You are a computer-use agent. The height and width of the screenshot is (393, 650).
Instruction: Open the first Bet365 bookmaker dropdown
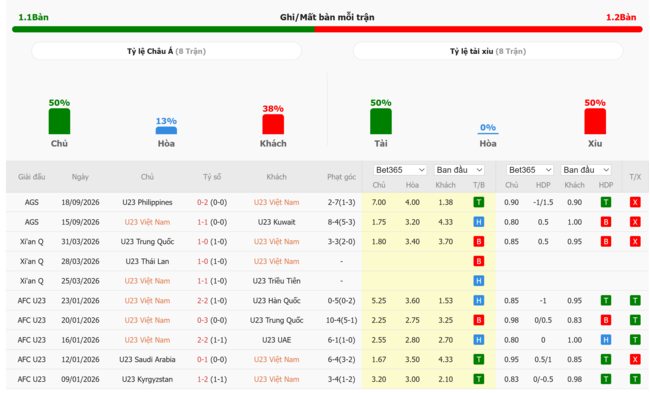click(x=400, y=170)
